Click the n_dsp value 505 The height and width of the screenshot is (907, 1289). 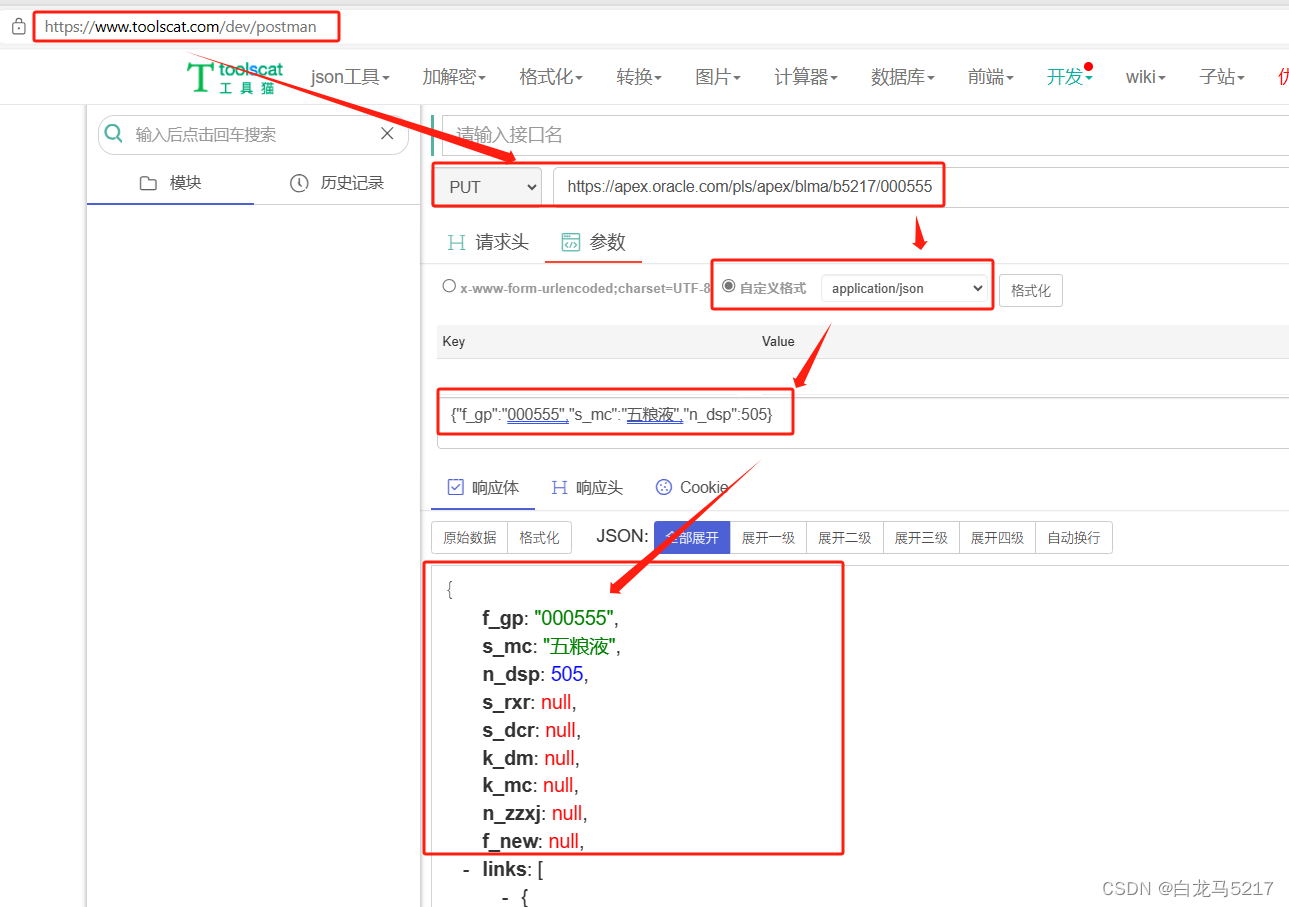click(x=567, y=674)
